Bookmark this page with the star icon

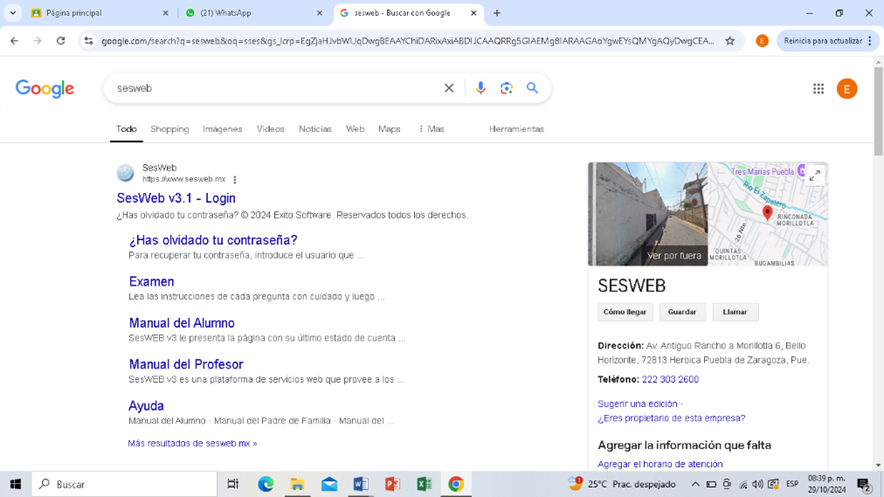(x=730, y=41)
